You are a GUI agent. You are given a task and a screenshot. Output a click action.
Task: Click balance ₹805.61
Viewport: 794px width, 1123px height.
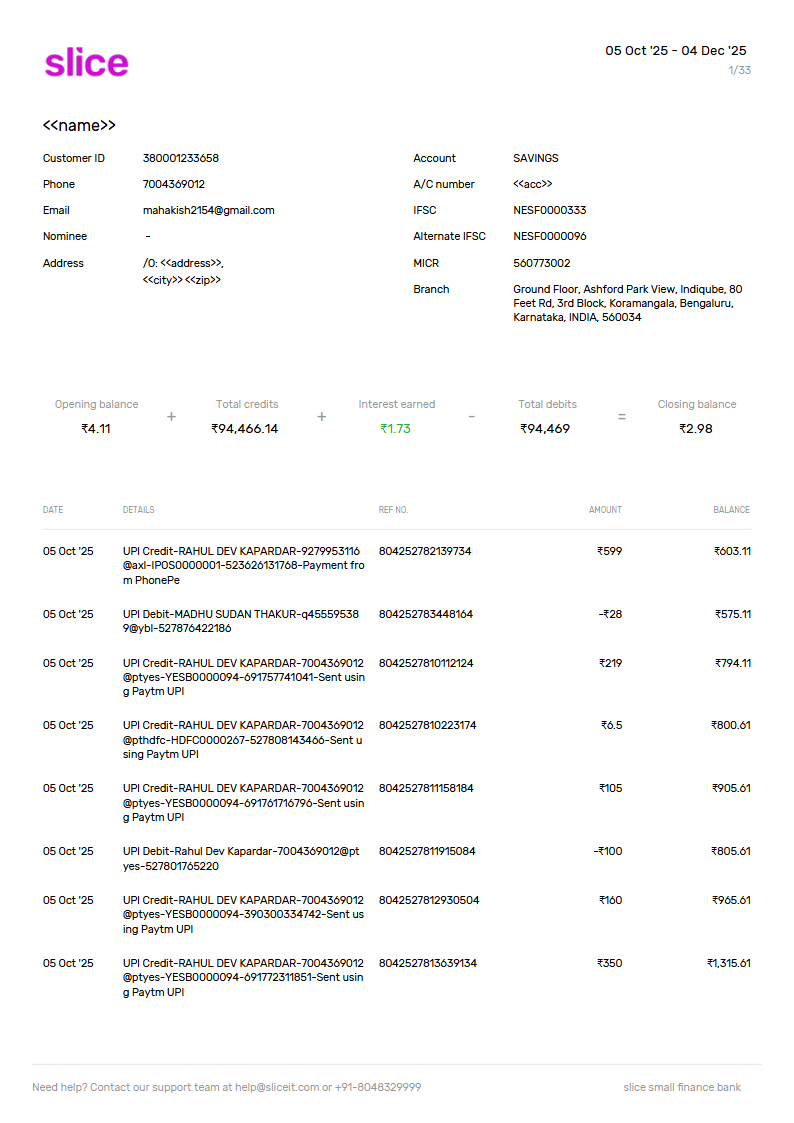pos(730,852)
